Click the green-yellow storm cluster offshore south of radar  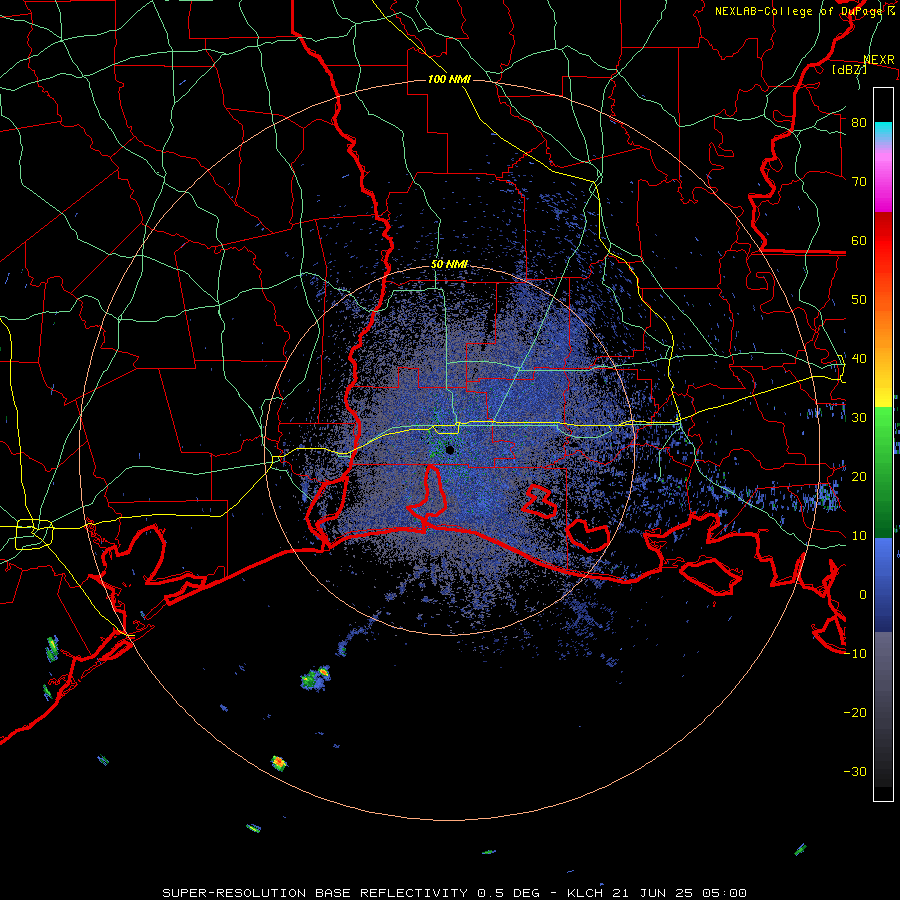click(x=316, y=678)
